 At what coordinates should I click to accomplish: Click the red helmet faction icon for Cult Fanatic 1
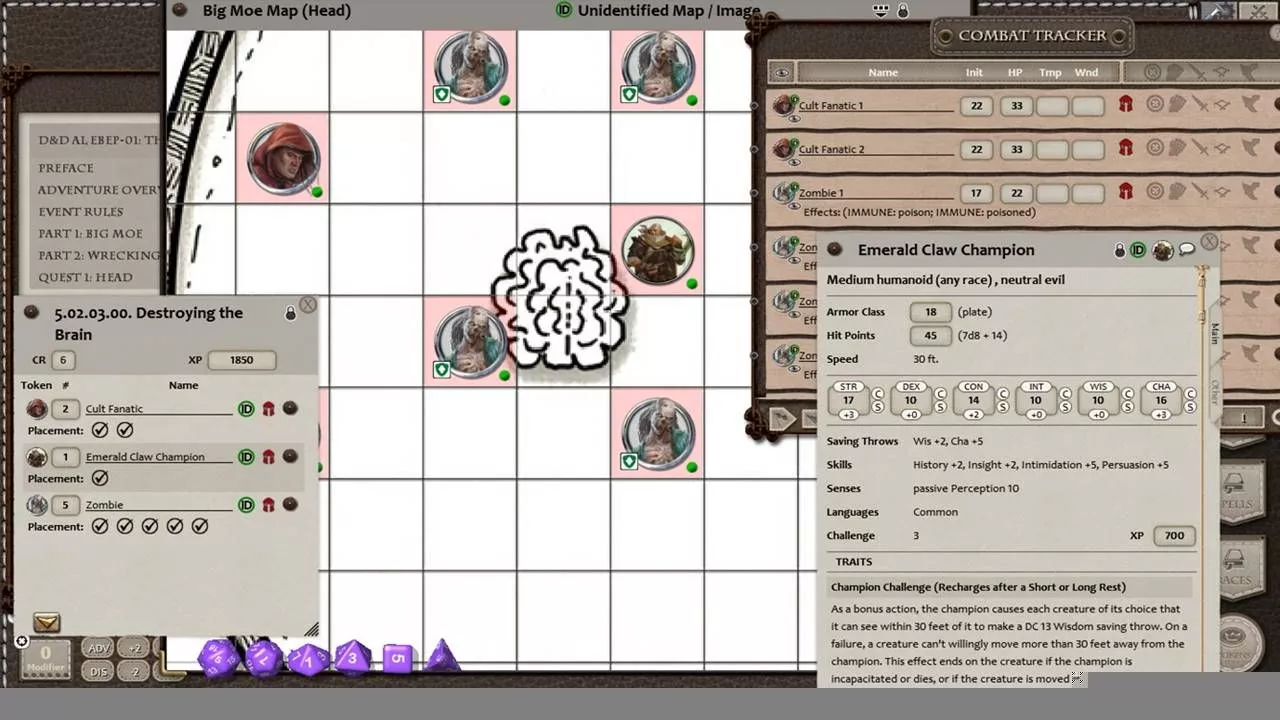[x=1125, y=104]
